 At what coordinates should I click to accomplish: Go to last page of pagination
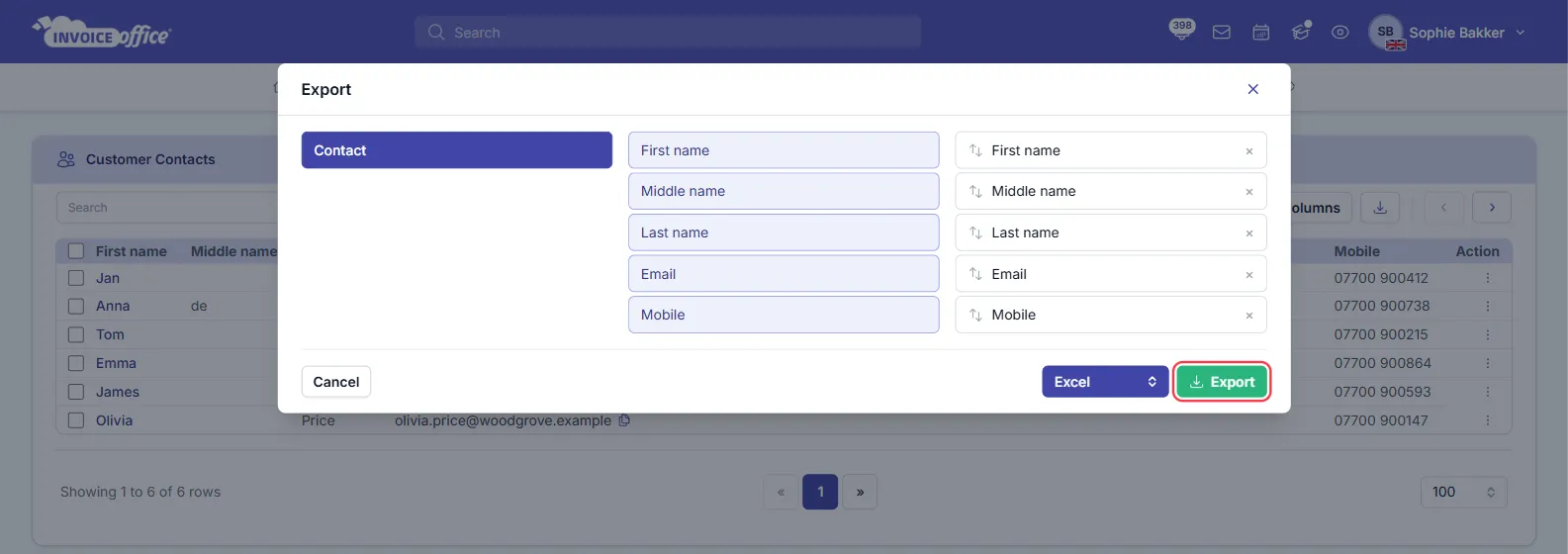tap(860, 492)
